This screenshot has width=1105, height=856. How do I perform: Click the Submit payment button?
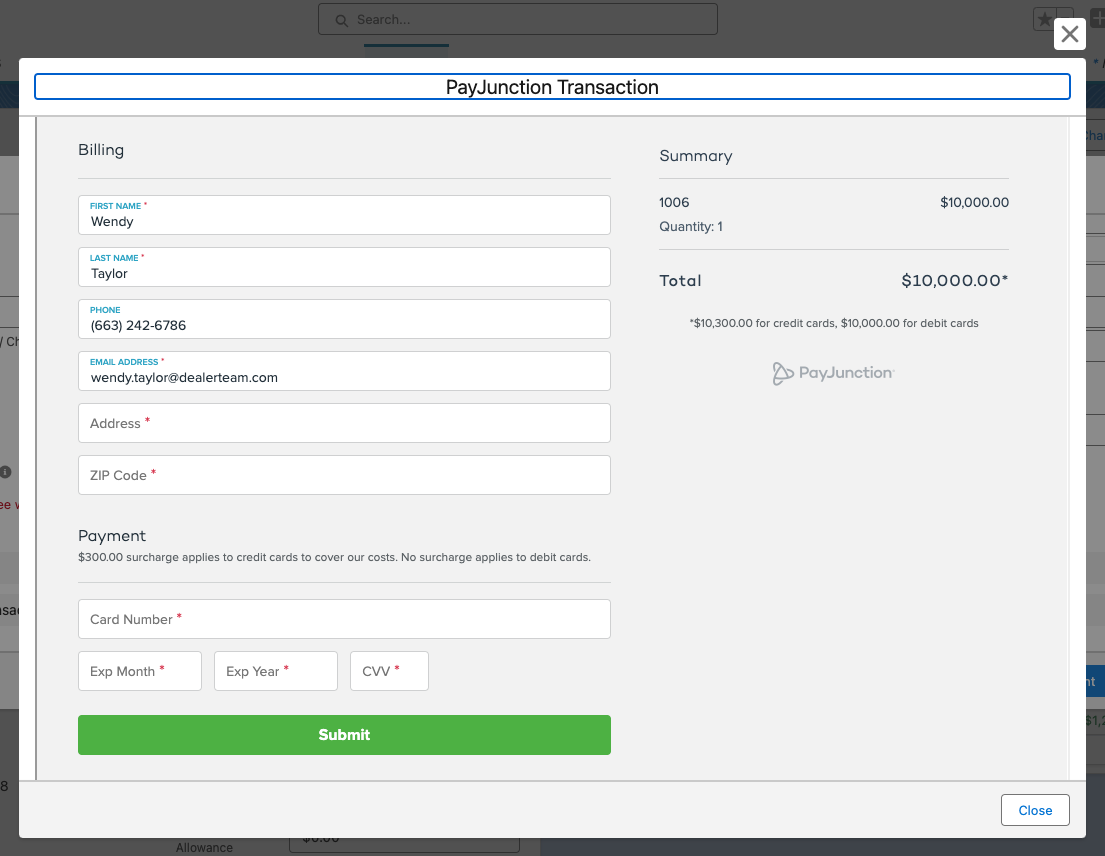point(344,735)
